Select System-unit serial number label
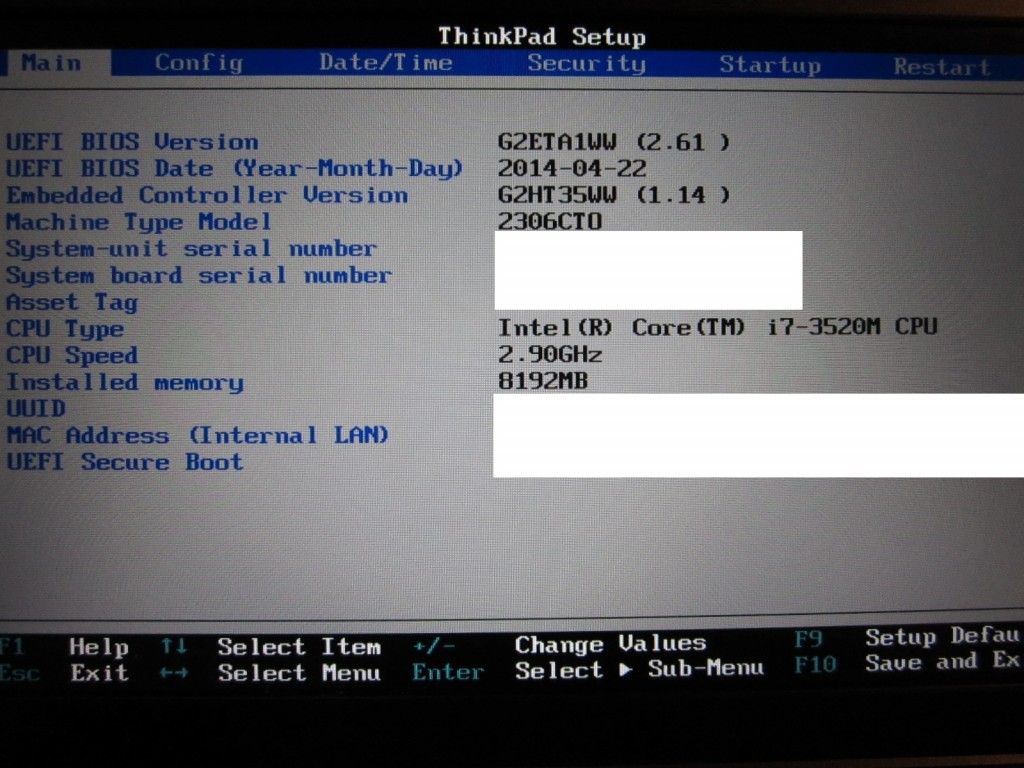 click(x=191, y=249)
